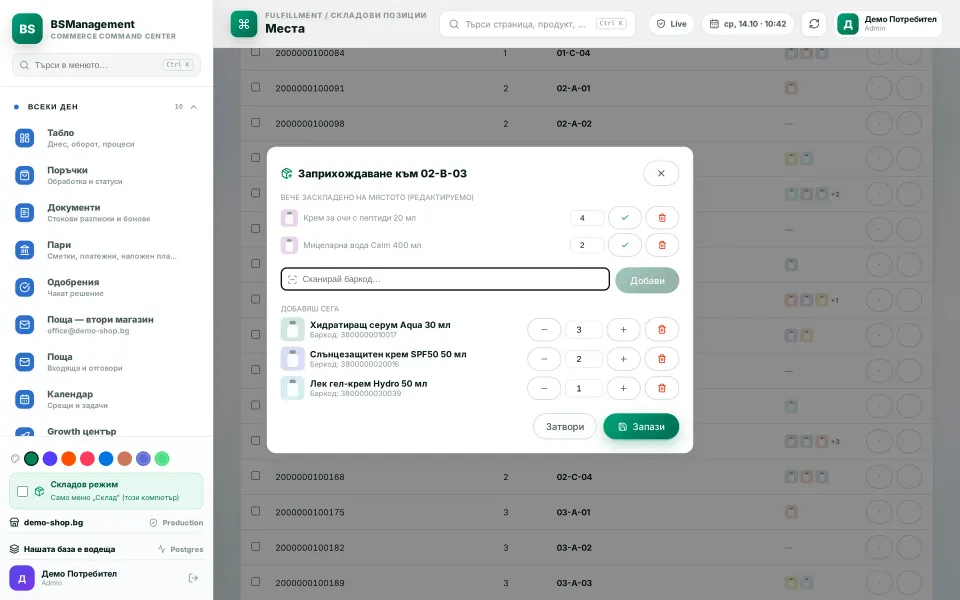Delete Крем за очи с пептиди row
Screen dimensions: 960x600
click(x=662, y=218)
